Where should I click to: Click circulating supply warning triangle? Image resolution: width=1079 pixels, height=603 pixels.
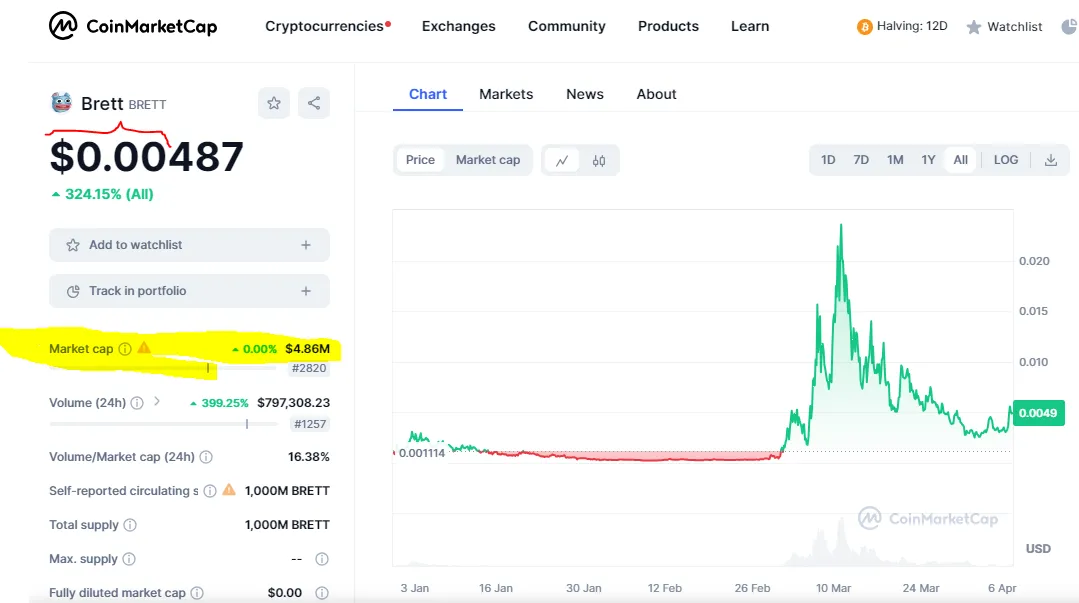[229, 490]
